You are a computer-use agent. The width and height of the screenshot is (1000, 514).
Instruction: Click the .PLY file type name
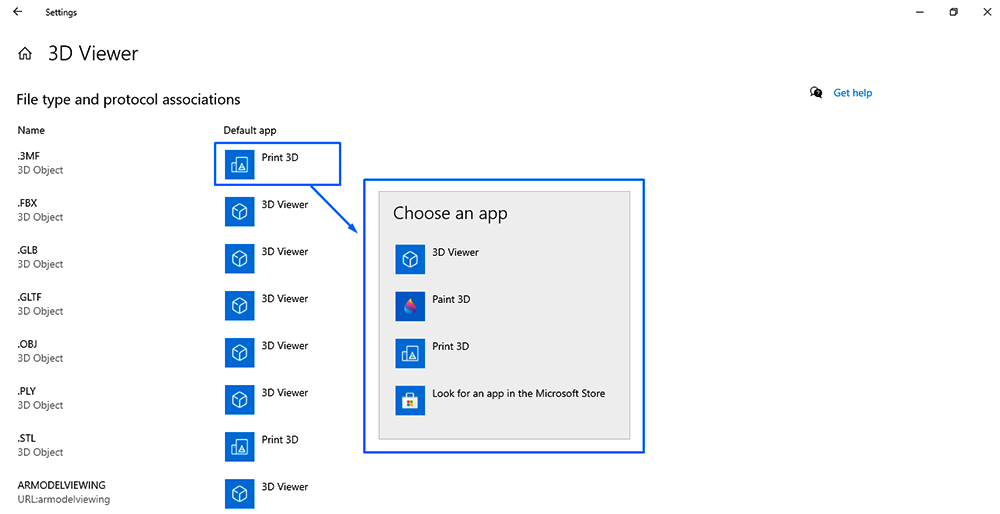pyautogui.click(x=27, y=392)
